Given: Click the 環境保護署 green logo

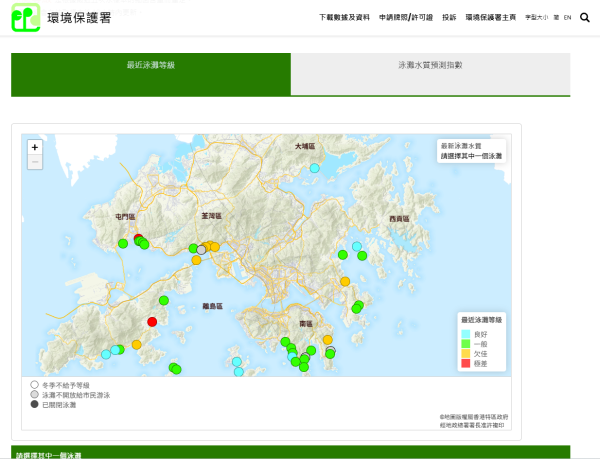Looking at the screenshot, I should tap(26, 18).
